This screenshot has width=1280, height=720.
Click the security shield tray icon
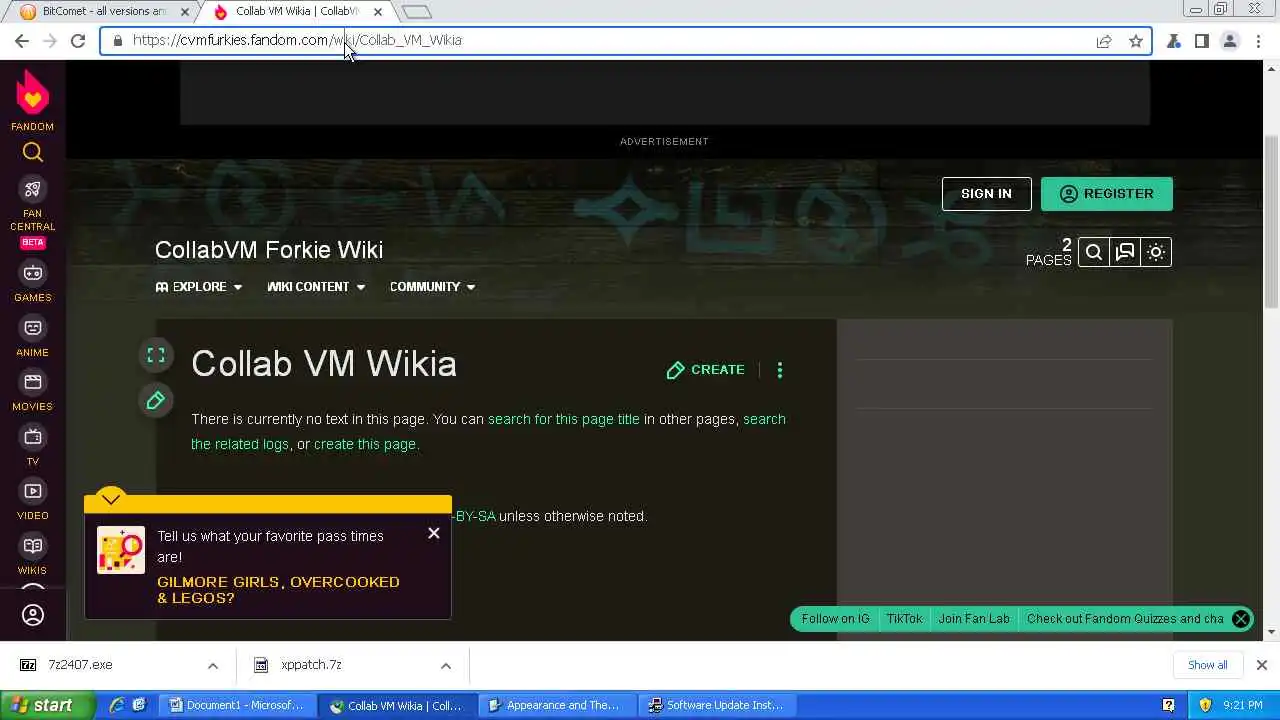[x=1205, y=705]
